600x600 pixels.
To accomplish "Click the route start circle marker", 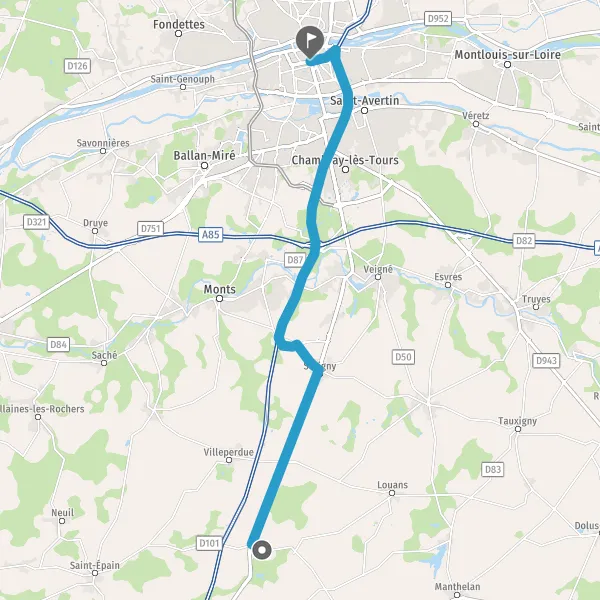I will 262,550.
